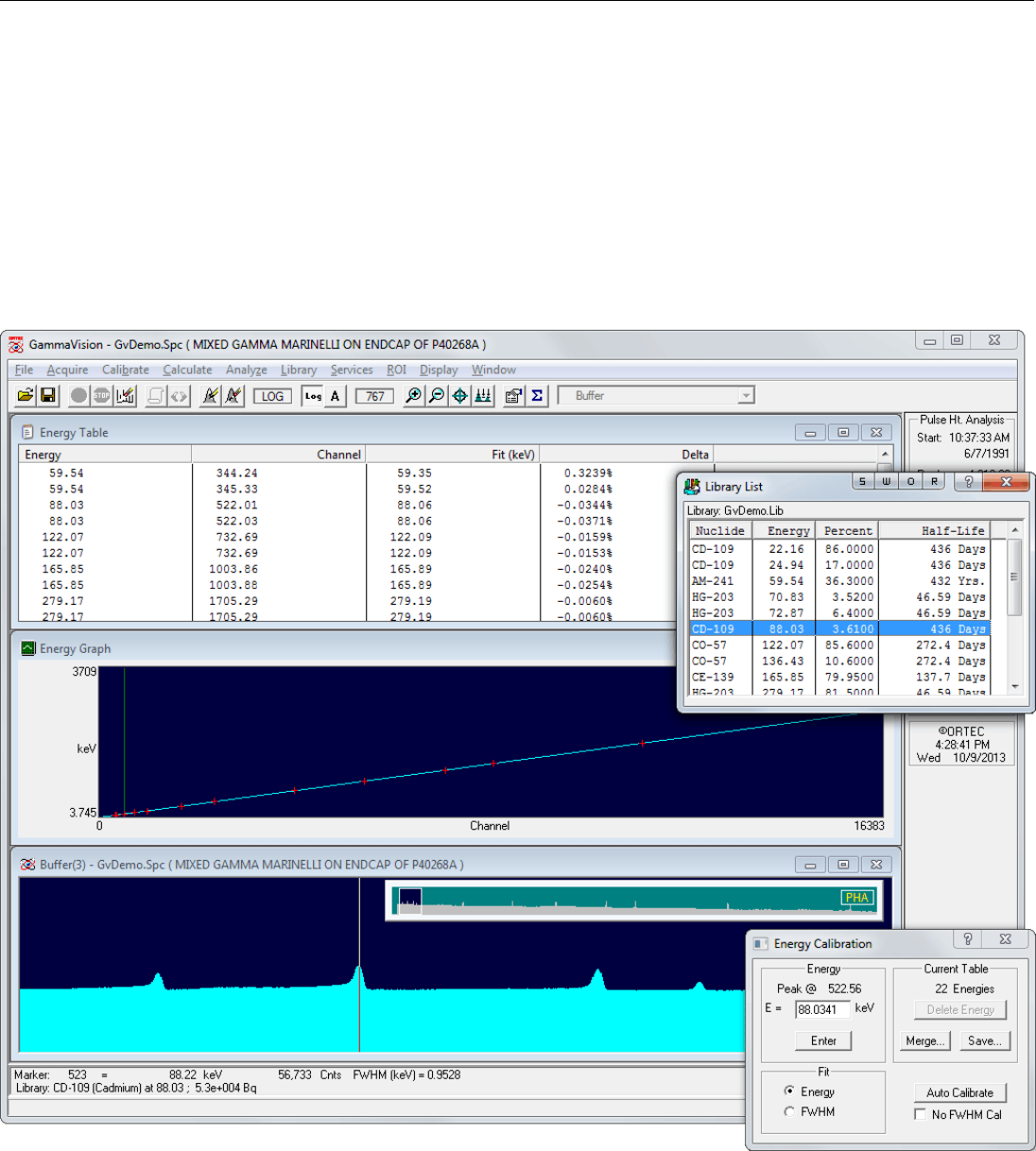This screenshot has width=1036, height=1151.
Task: Click the Center crosshair toolbar icon
Action: pyautogui.click(x=459, y=396)
